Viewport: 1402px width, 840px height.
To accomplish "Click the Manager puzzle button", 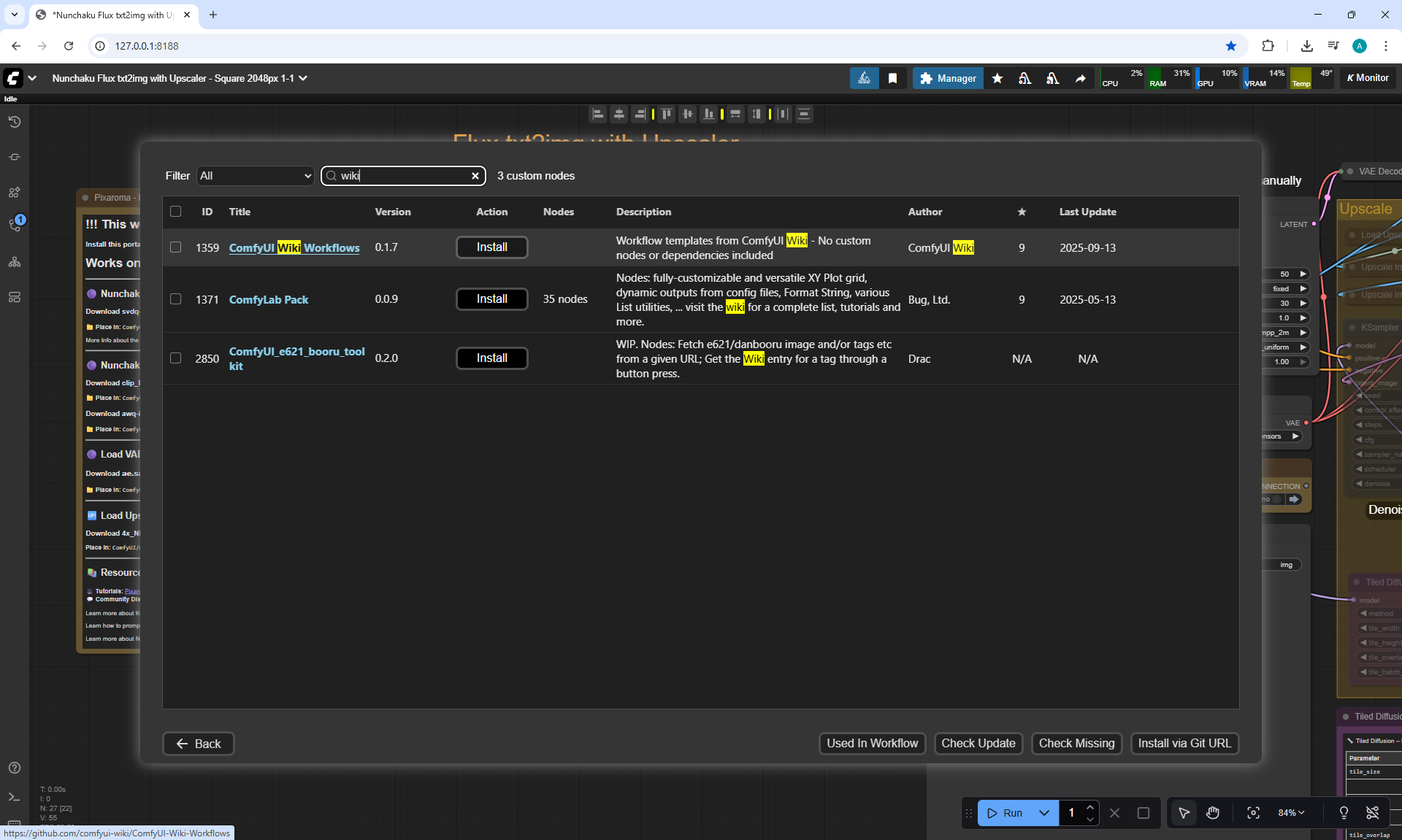I will pyautogui.click(x=948, y=78).
